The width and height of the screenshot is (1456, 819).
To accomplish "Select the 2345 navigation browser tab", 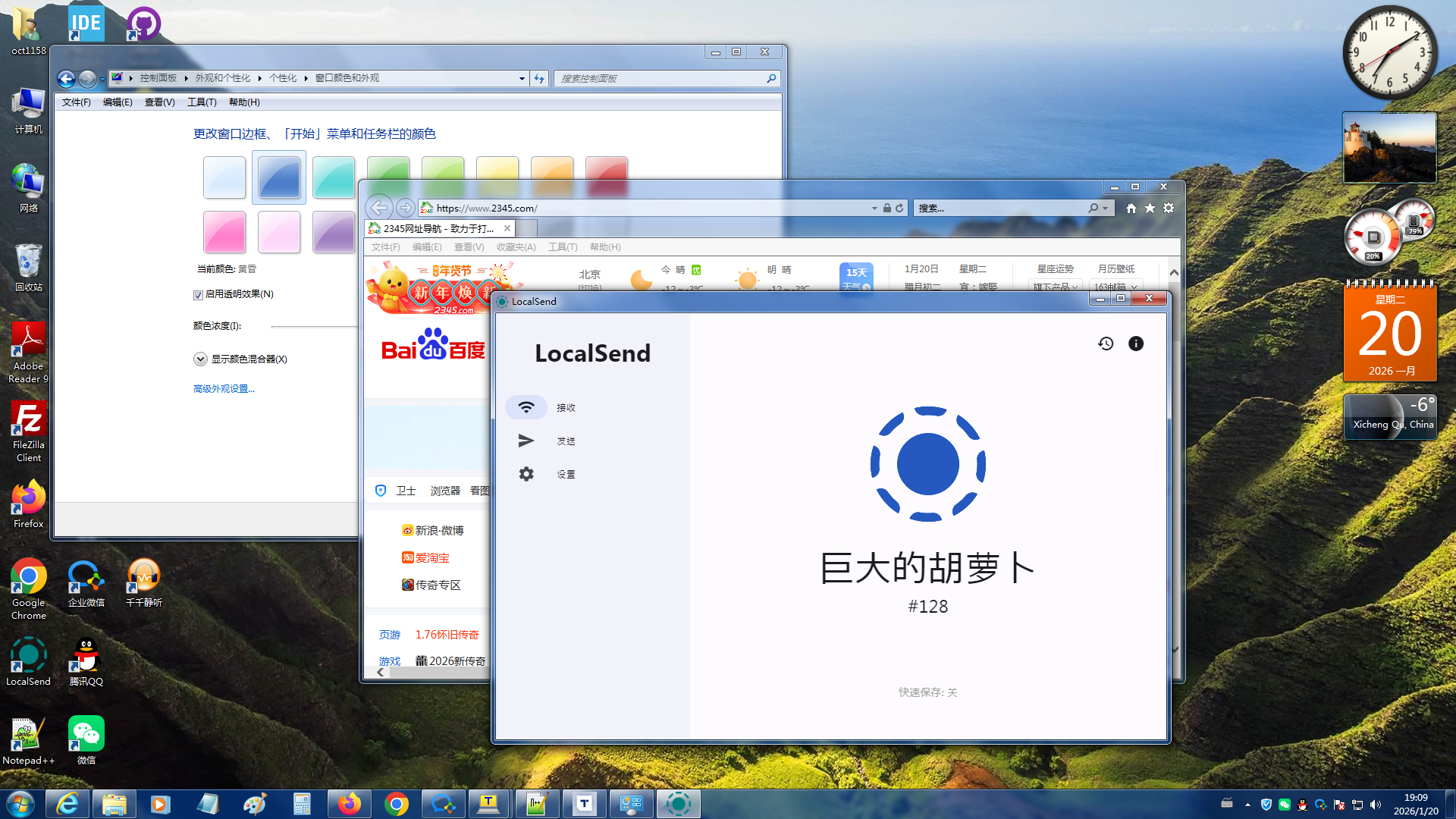I will 438,228.
